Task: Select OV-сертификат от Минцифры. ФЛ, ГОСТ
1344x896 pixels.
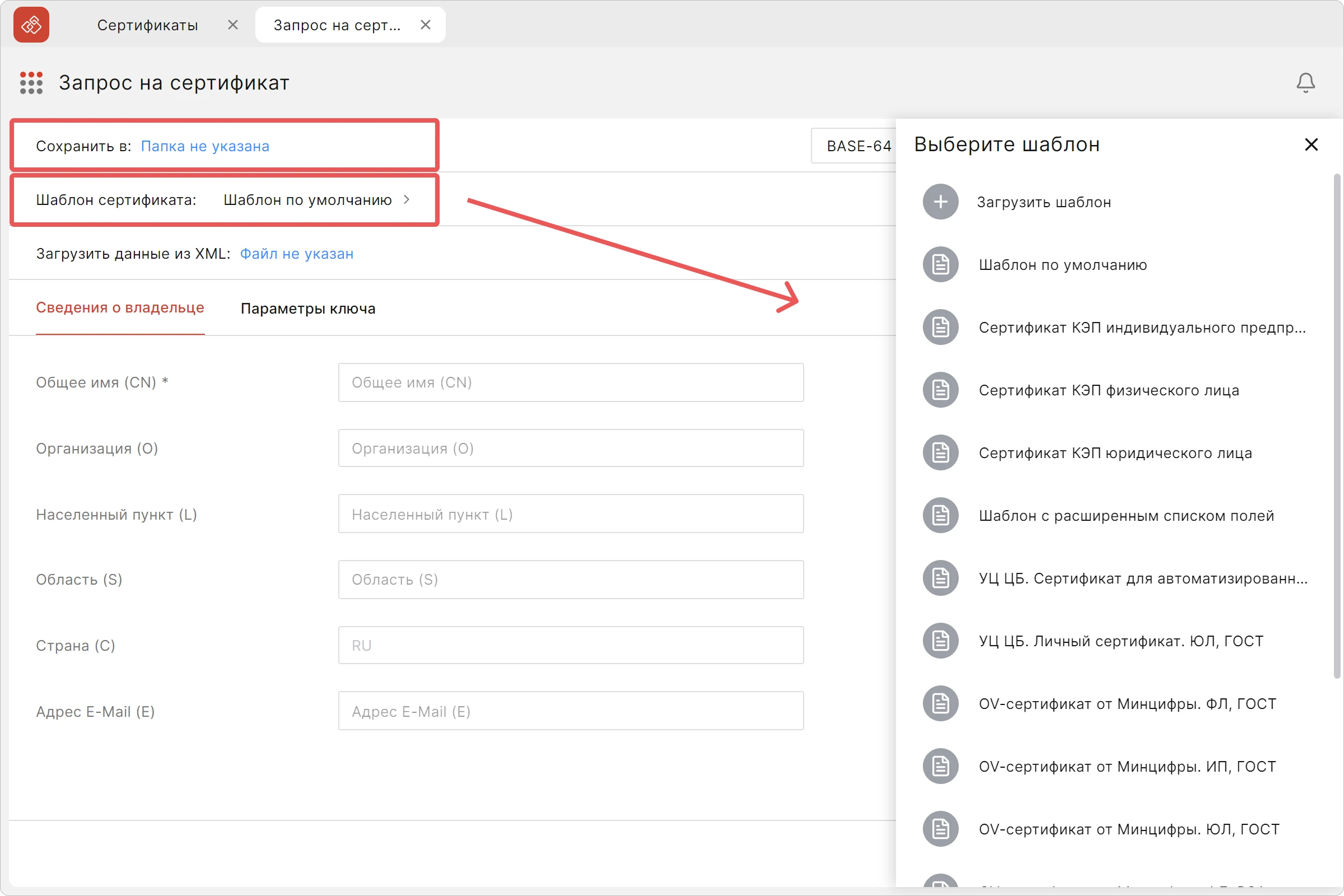Action: (x=1127, y=704)
